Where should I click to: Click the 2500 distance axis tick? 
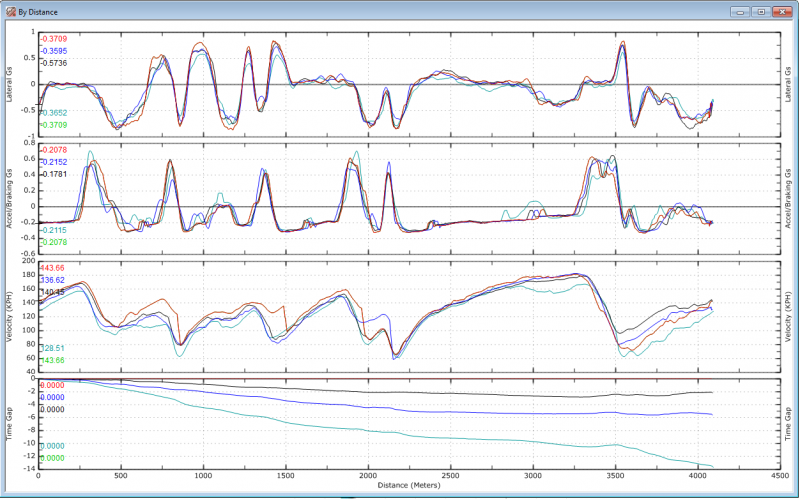451,476
